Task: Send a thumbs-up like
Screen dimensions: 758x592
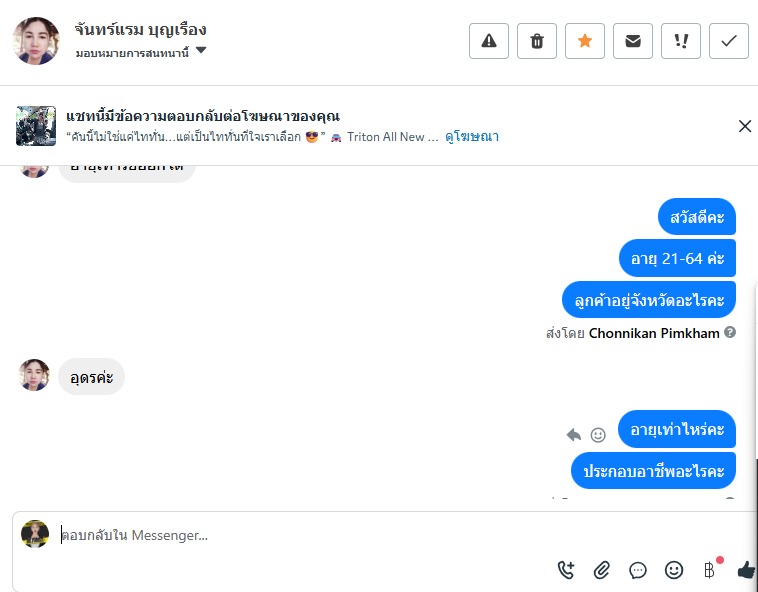Action: [745, 570]
